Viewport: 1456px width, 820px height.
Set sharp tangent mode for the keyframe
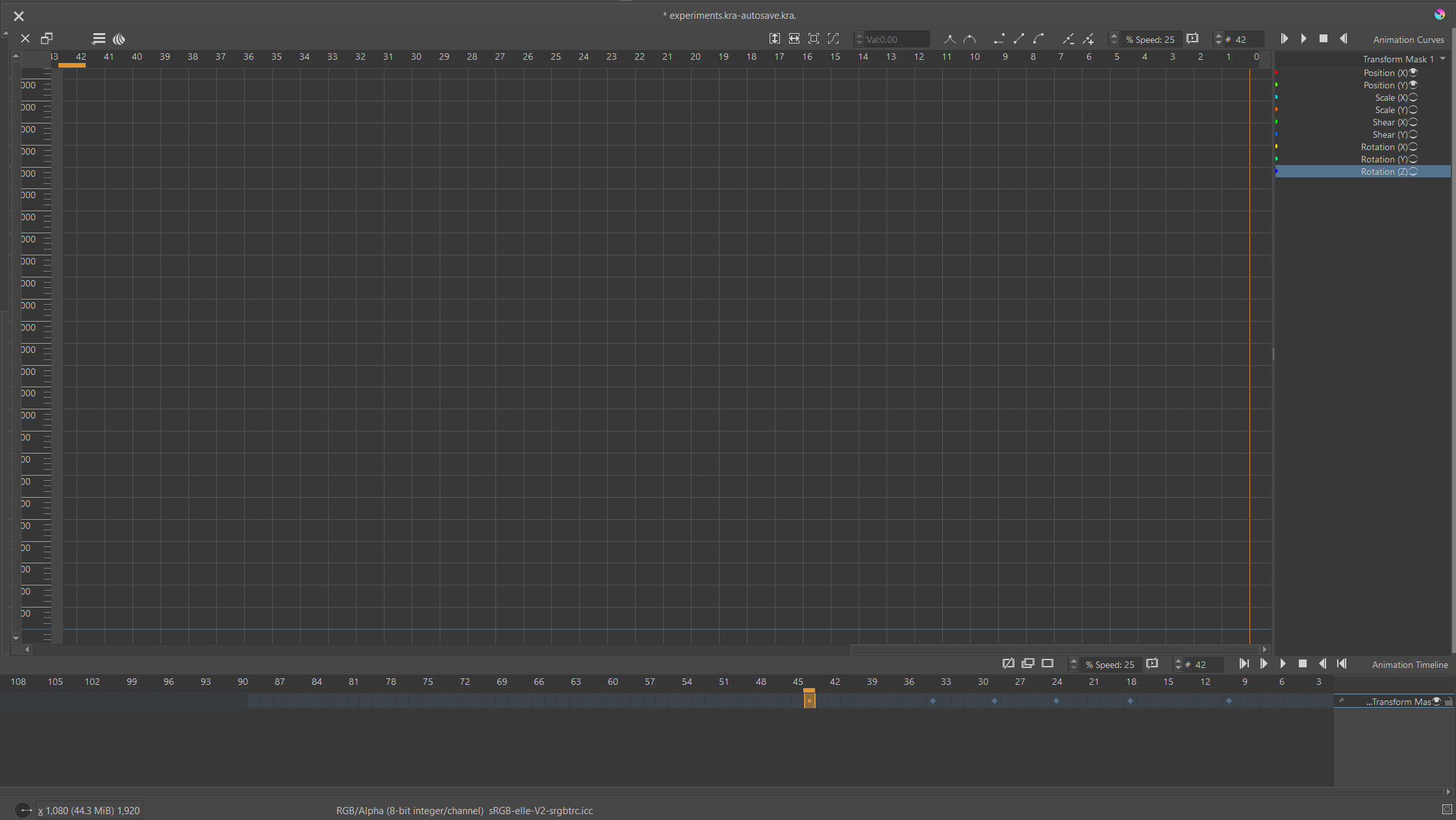click(949, 39)
